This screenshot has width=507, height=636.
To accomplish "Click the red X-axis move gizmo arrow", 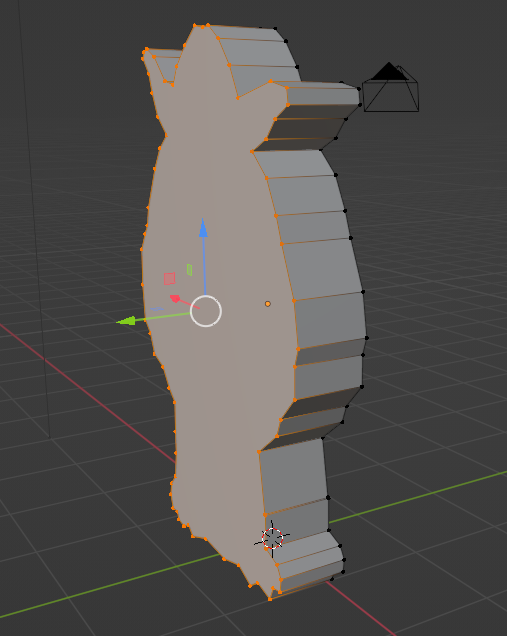I will 175,299.
